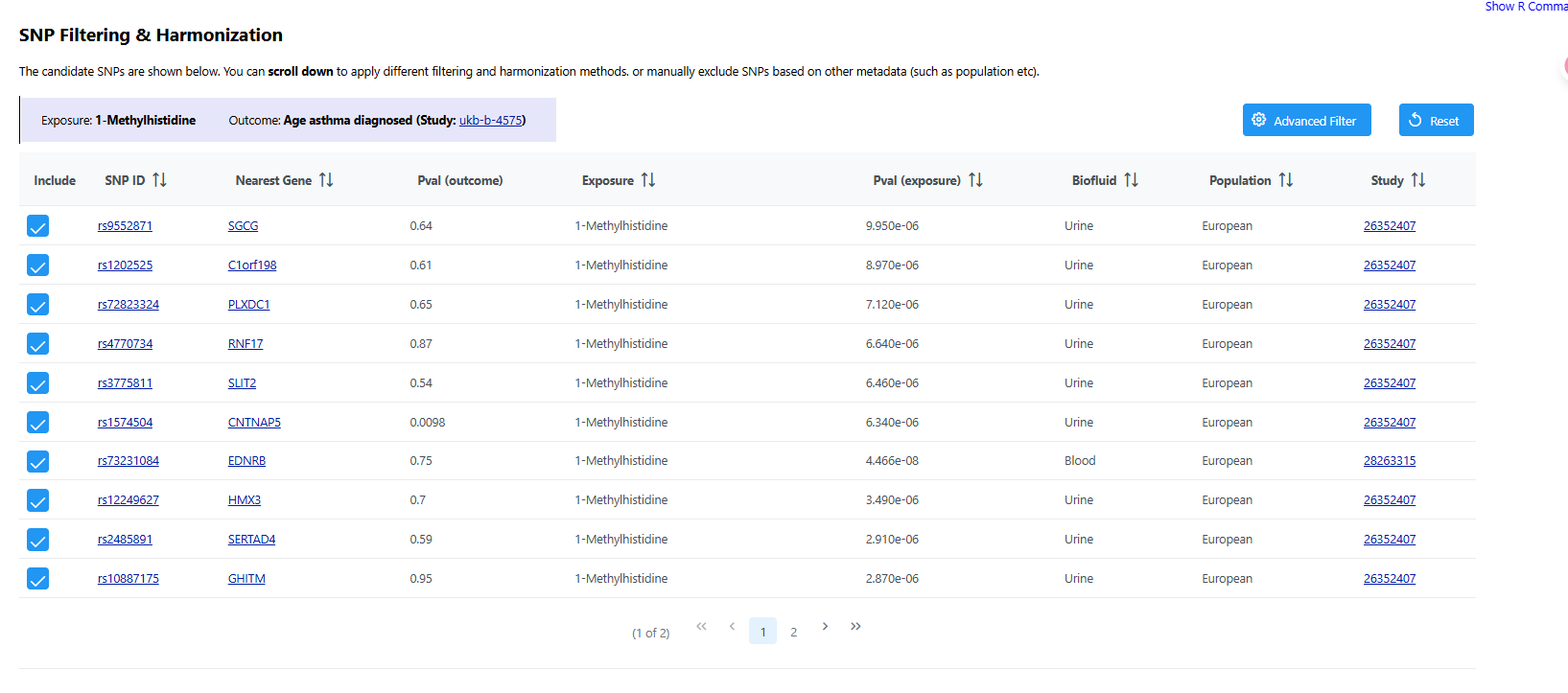Sort the Study column
Screen dimensions: 1568x693
tap(1417, 180)
